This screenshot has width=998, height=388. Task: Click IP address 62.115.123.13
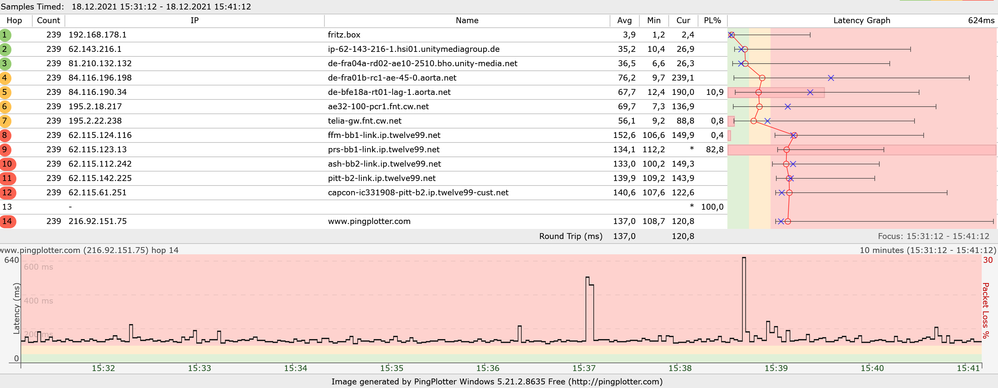(x=95, y=149)
